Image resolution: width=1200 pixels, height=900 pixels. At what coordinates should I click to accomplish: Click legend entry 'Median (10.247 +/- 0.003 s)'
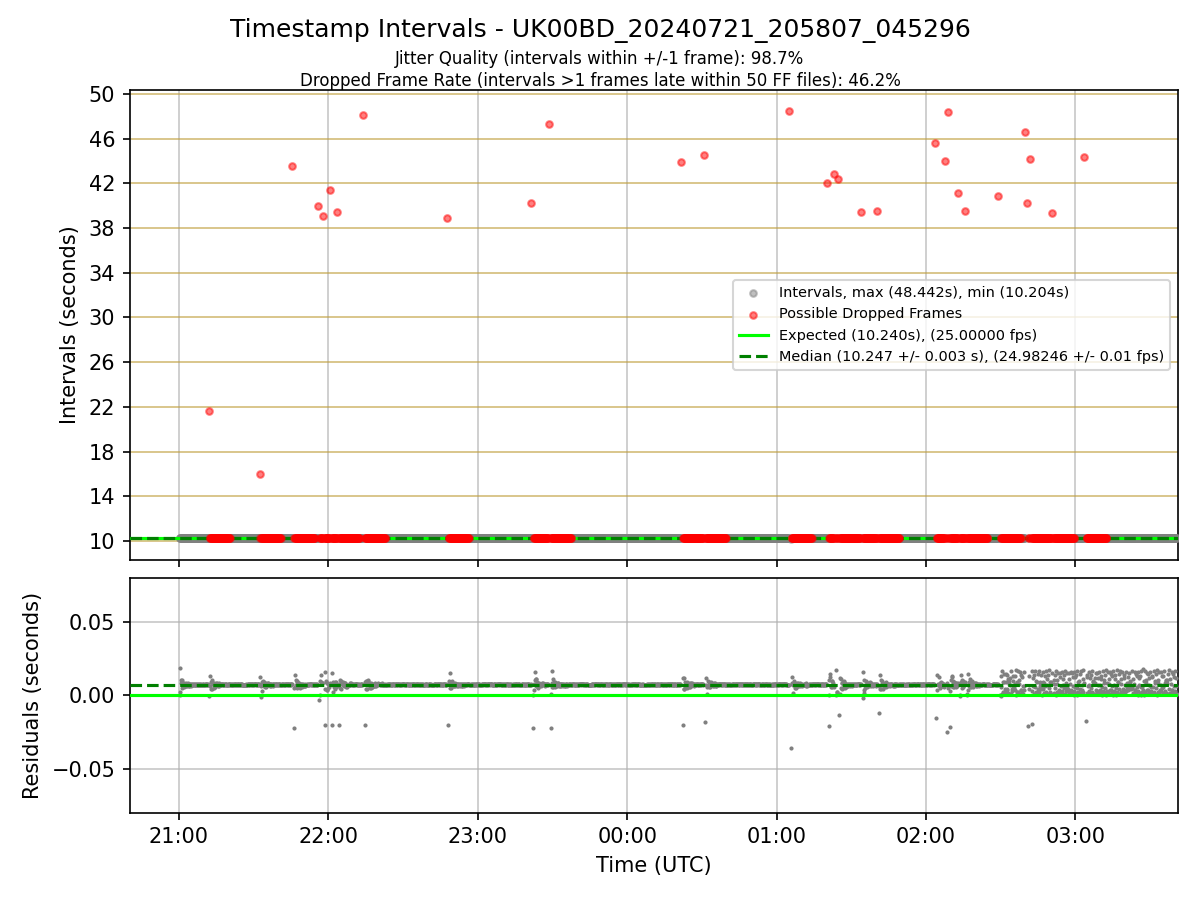click(x=970, y=356)
